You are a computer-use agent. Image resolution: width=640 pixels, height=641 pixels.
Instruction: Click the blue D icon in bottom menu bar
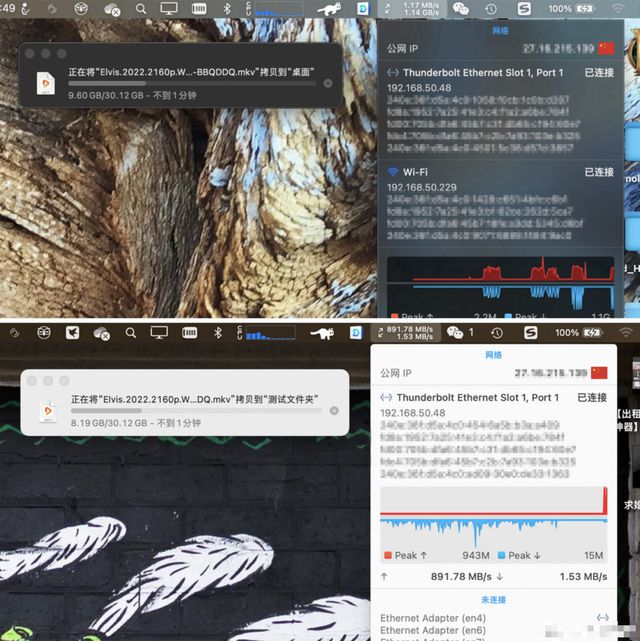pyautogui.click(x=356, y=333)
